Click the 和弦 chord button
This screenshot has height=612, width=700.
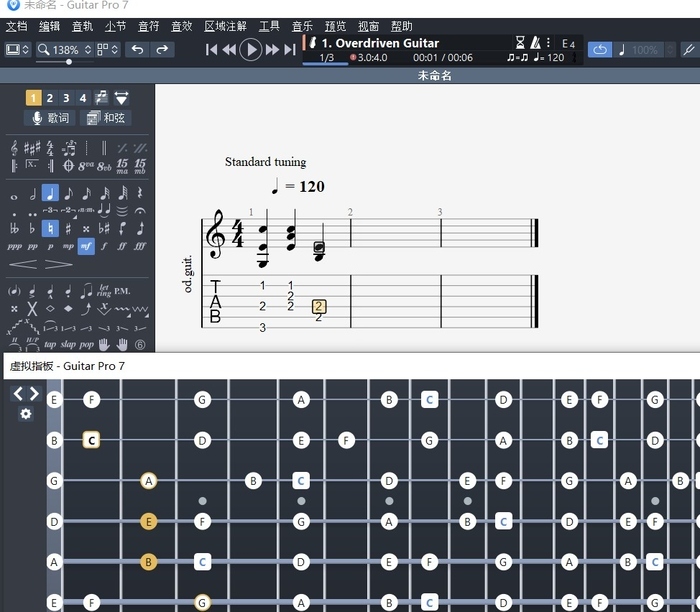(x=106, y=118)
